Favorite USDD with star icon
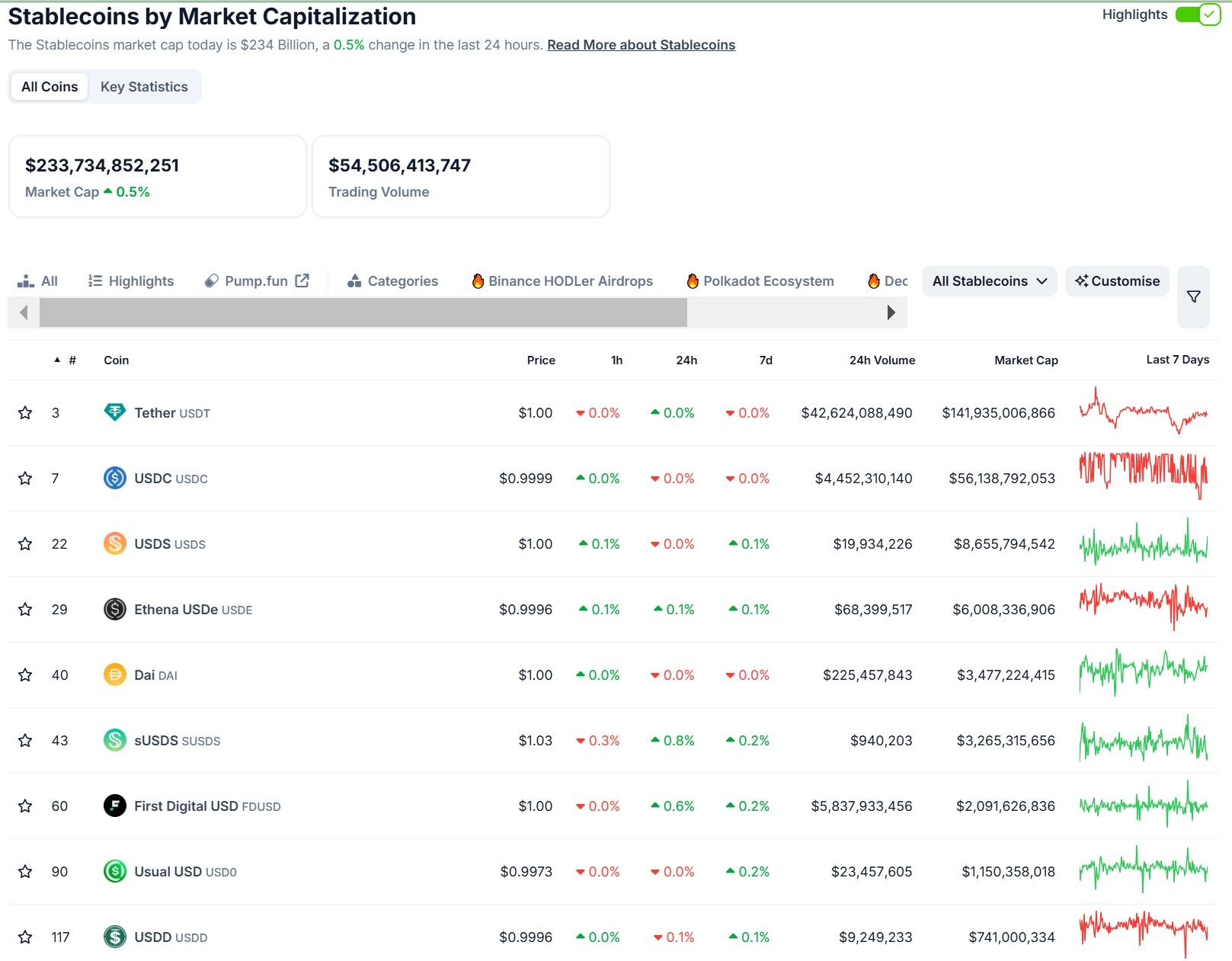 click(25, 937)
